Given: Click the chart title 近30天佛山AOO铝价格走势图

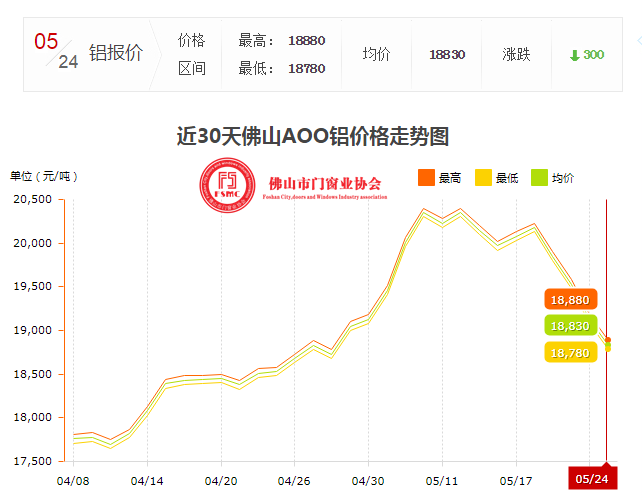Looking at the screenshot, I should (x=313, y=136).
